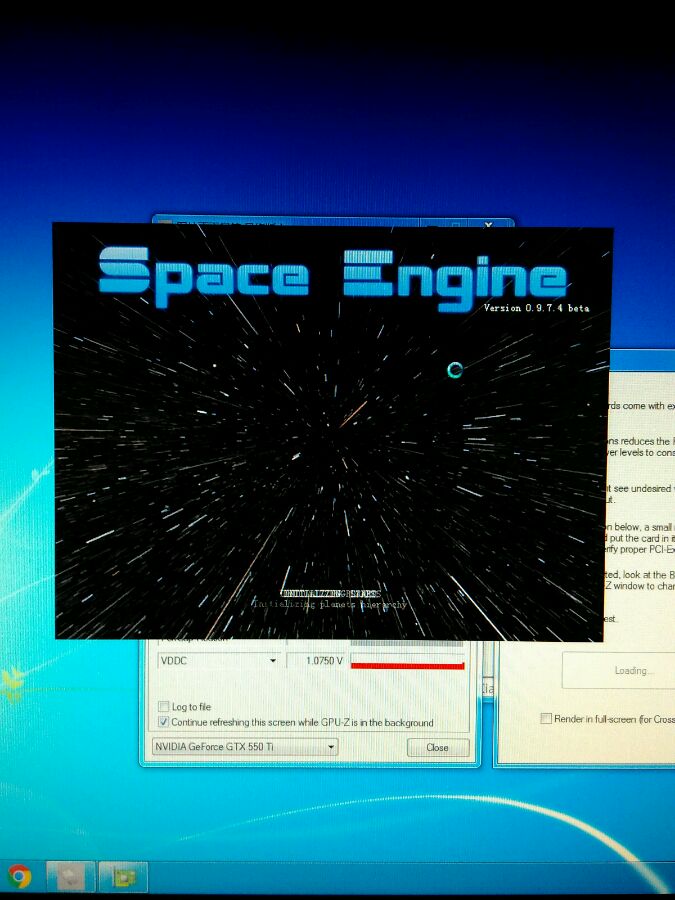Screen dimensions: 675x900
Task: Click the 1.0750 V value field
Action: (x=316, y=661)
